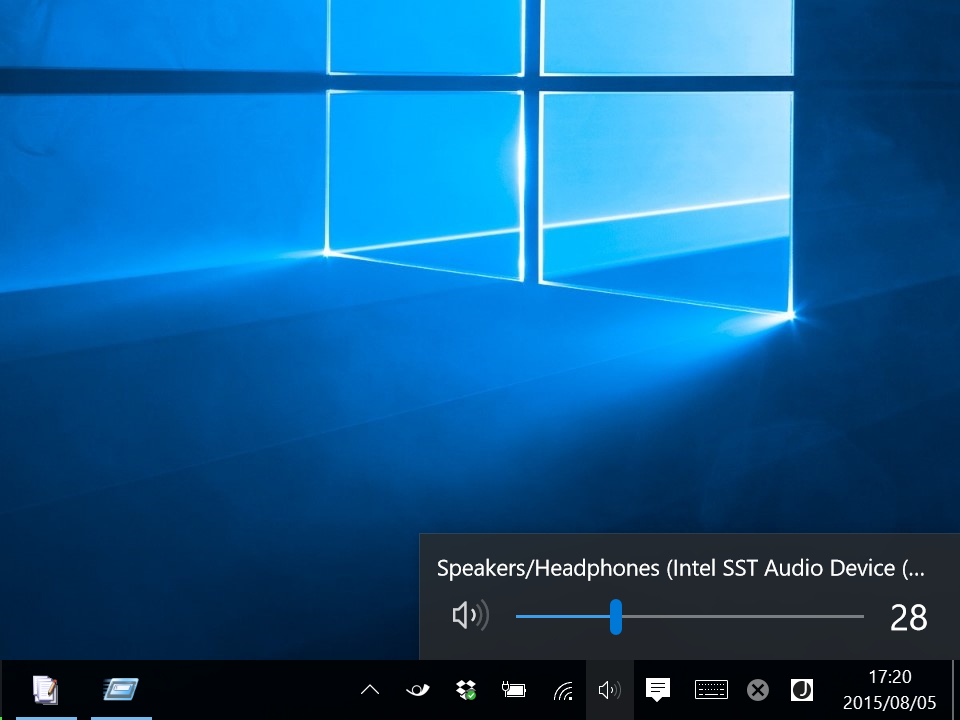Click the volume value 28
Image resolution: width=960 pixels, height=720 pixels.
tap(908, 617)
